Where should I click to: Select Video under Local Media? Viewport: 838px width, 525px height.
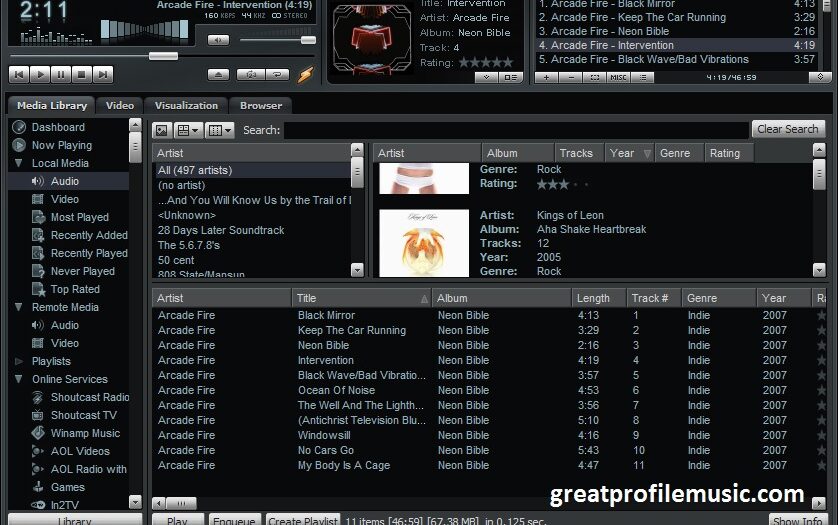coord(65,199)
